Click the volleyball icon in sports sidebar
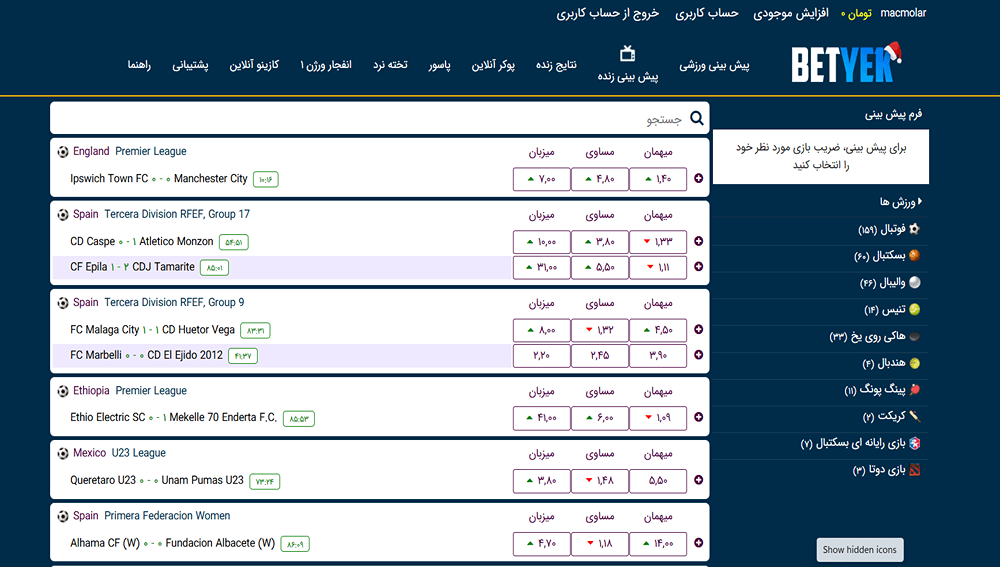 click(915, 283)
